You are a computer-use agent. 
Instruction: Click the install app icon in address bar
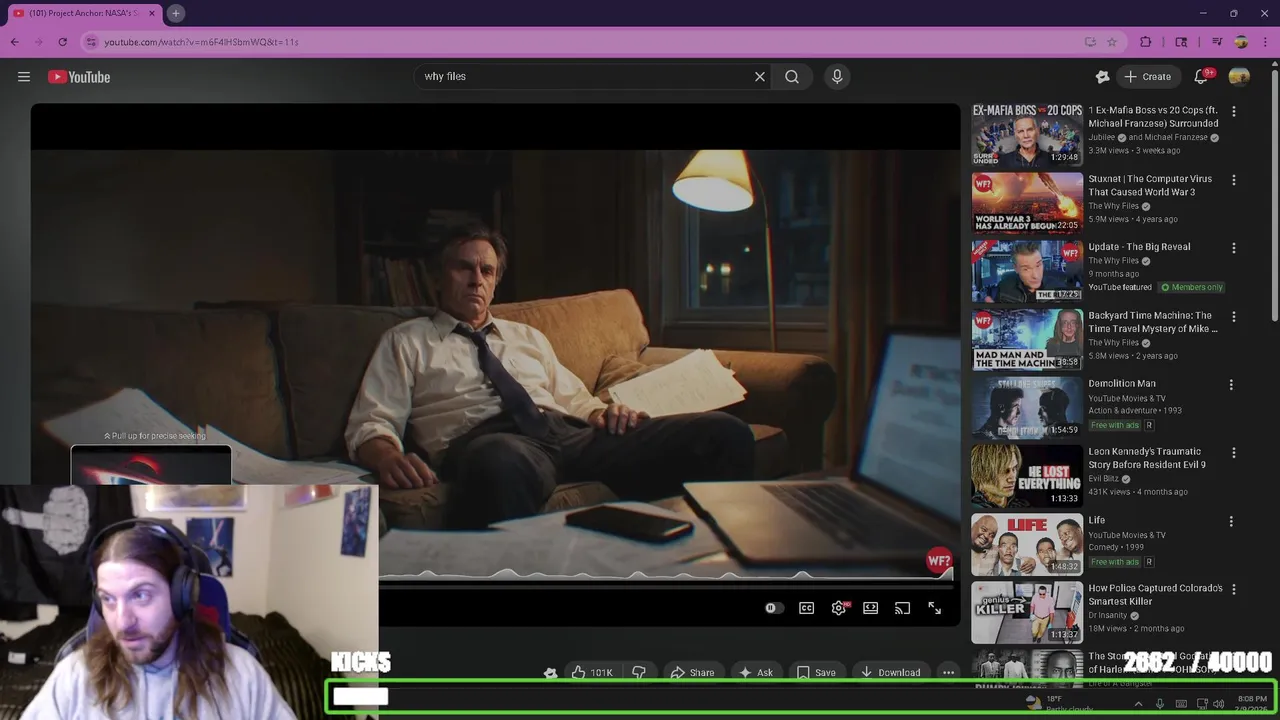pyautogui.click(x=1090, y=42)
